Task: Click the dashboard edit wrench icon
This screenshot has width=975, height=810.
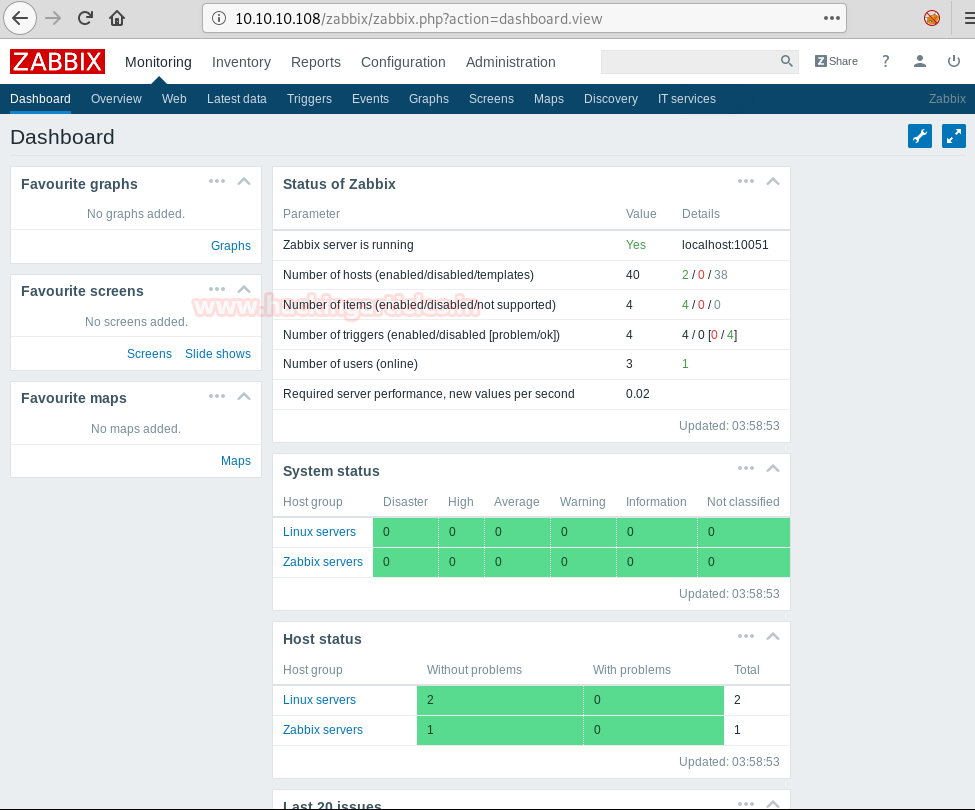Action: pyautogui.click(x=919, y=136)
